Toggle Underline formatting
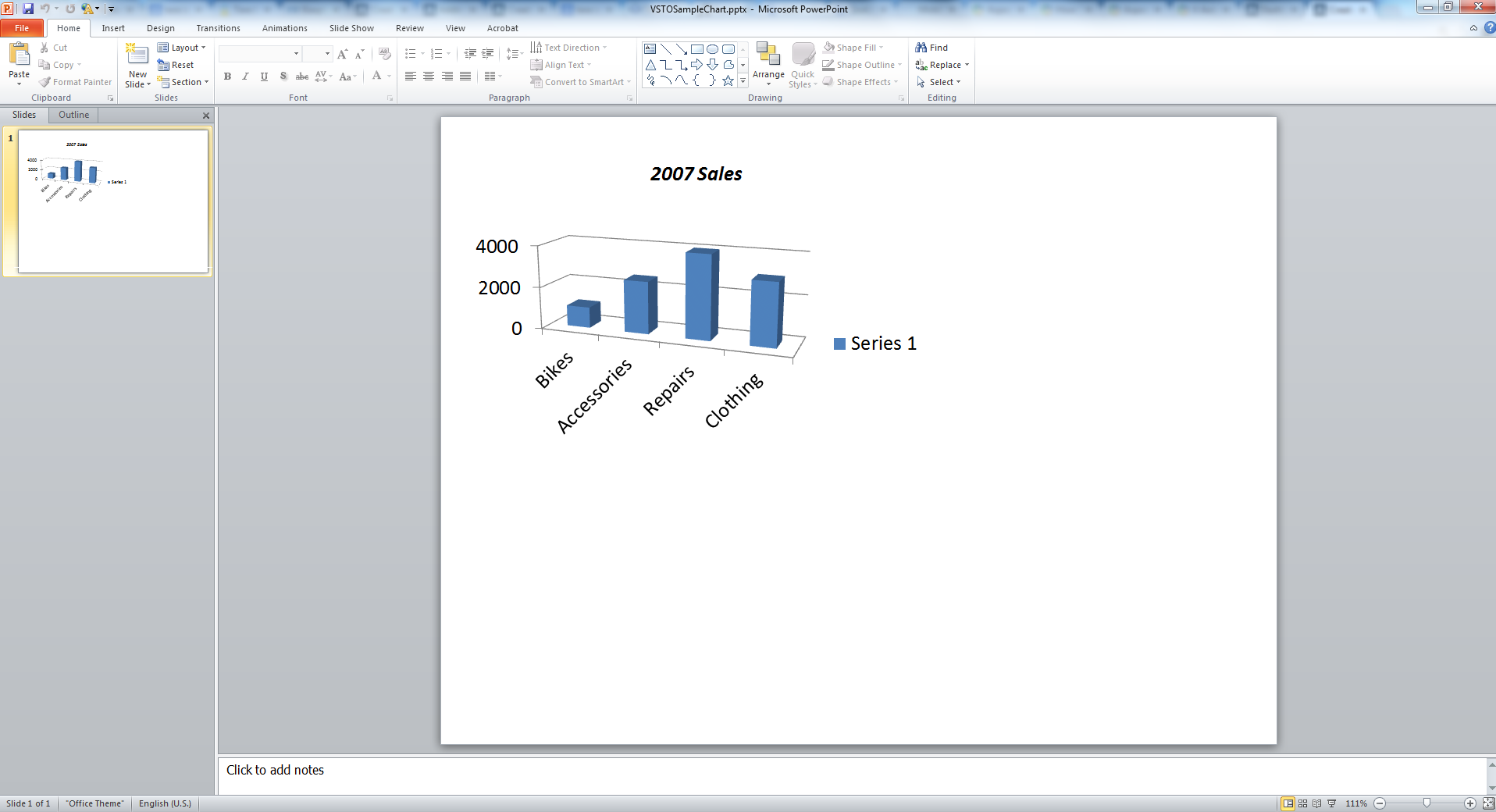1496x812 pixels. coord(264,77)
